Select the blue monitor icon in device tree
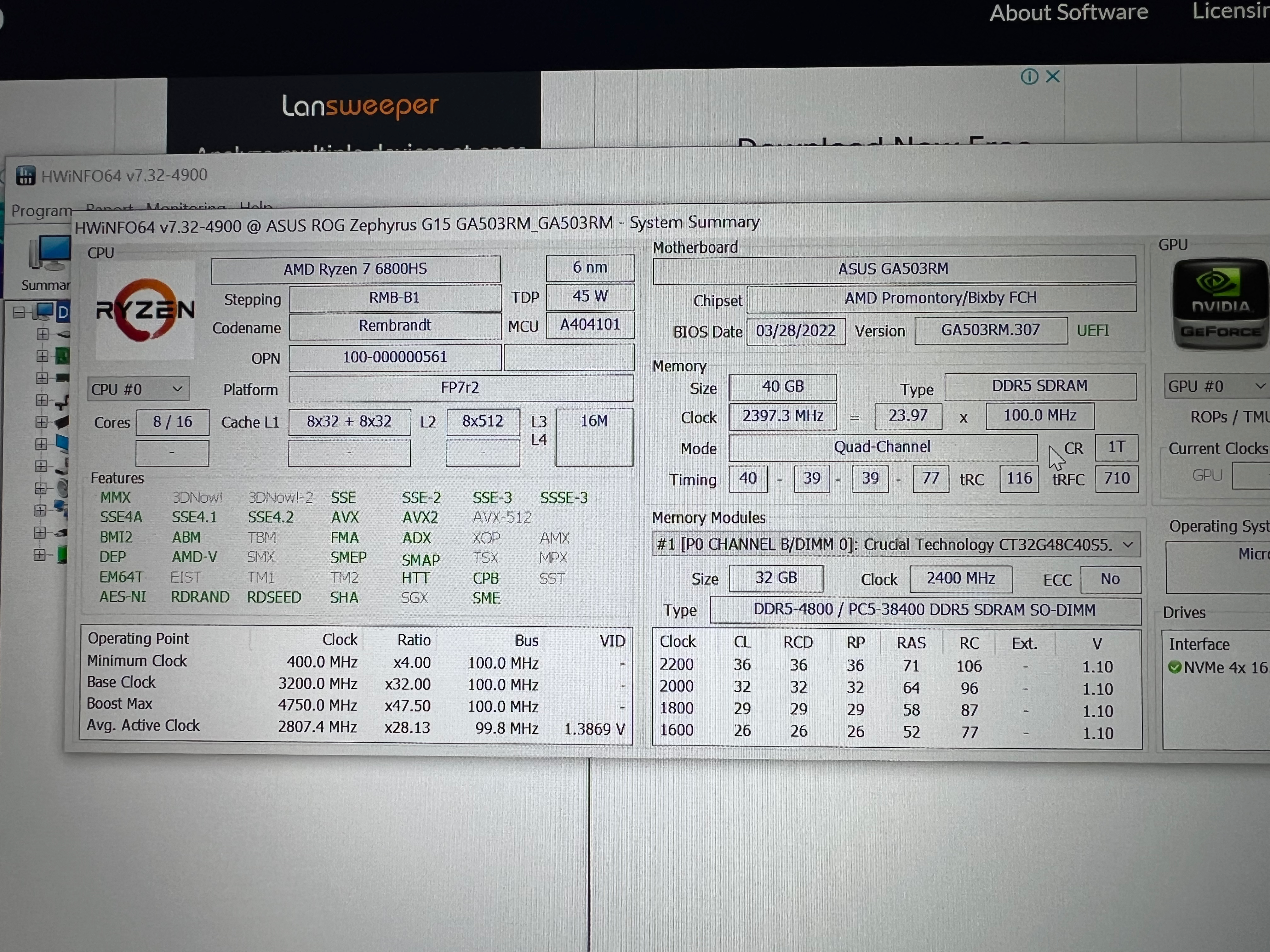This screenshot has width=1270, height=952. (x=62, y=444)
